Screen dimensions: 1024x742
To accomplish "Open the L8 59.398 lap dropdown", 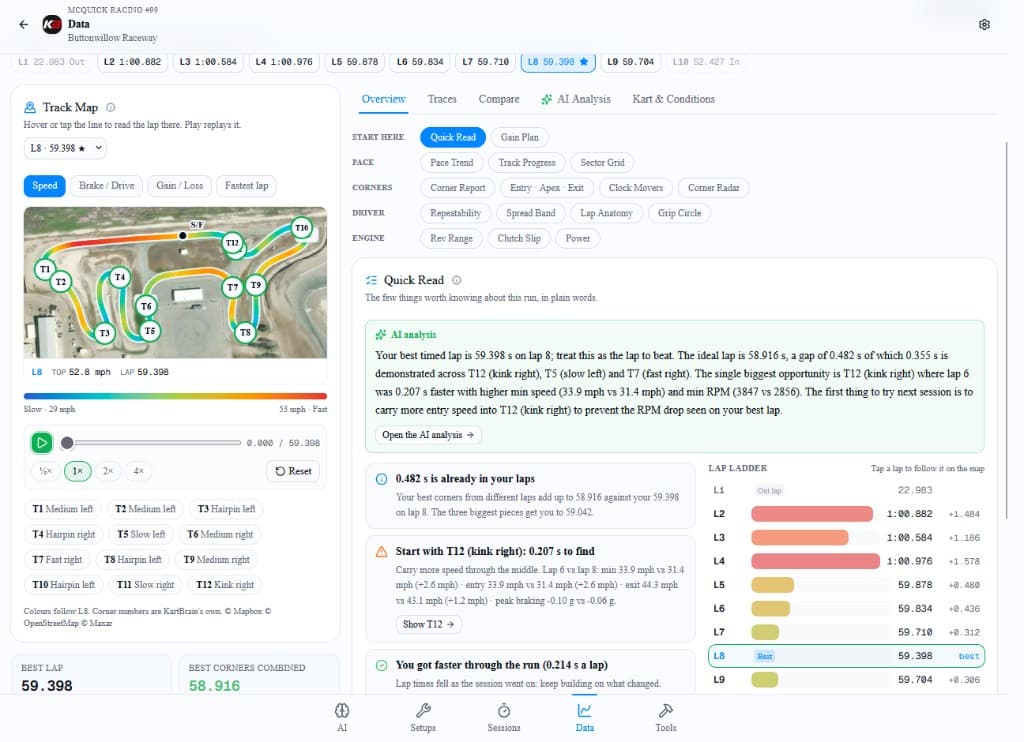I will coord(65,148).
